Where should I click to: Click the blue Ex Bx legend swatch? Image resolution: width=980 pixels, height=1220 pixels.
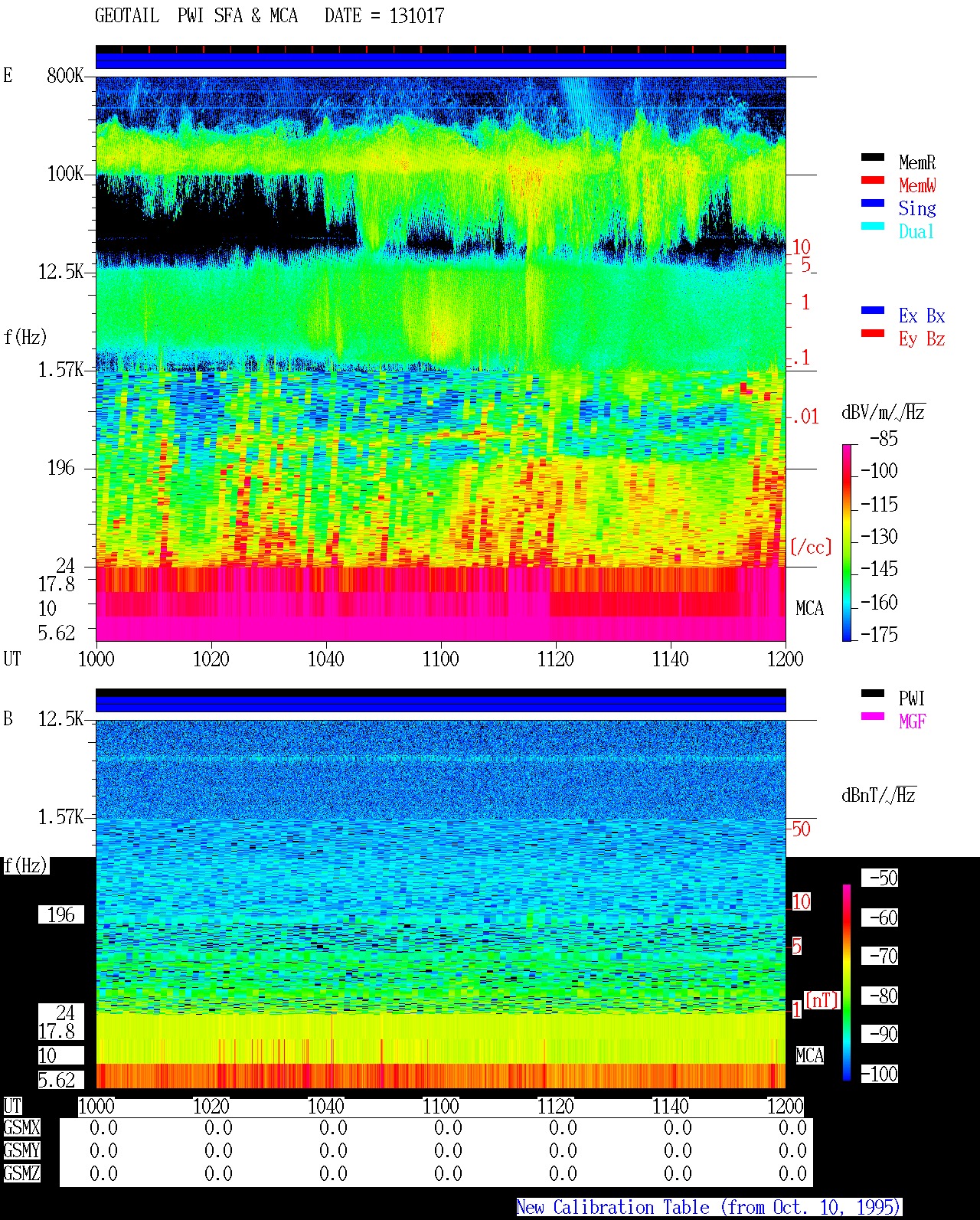pos(873,311)
